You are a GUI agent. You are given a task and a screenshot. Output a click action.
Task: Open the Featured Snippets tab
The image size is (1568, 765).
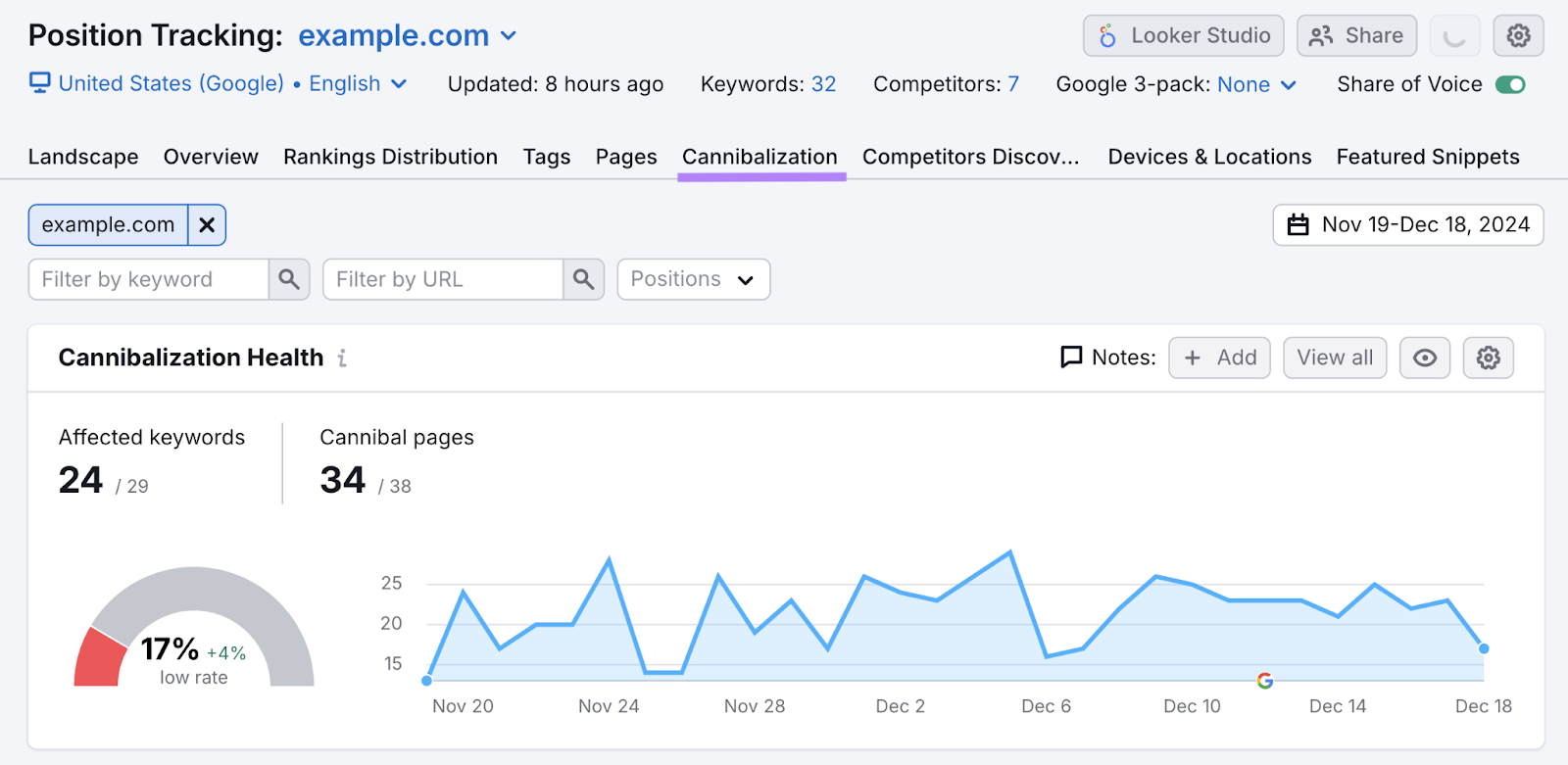point(1427,157)
